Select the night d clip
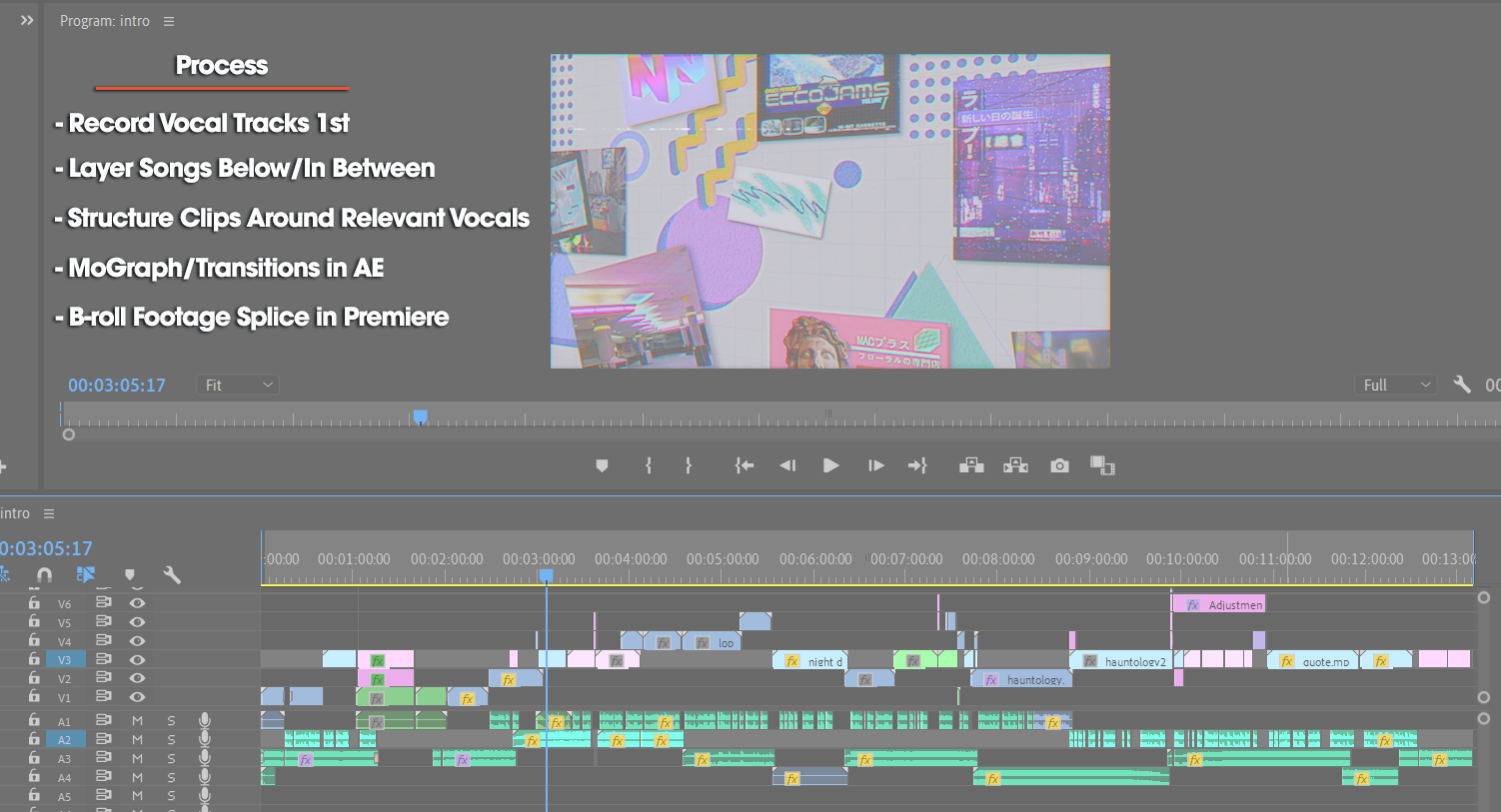Screen dimensions: 1501x812 (x=809, y=660)
